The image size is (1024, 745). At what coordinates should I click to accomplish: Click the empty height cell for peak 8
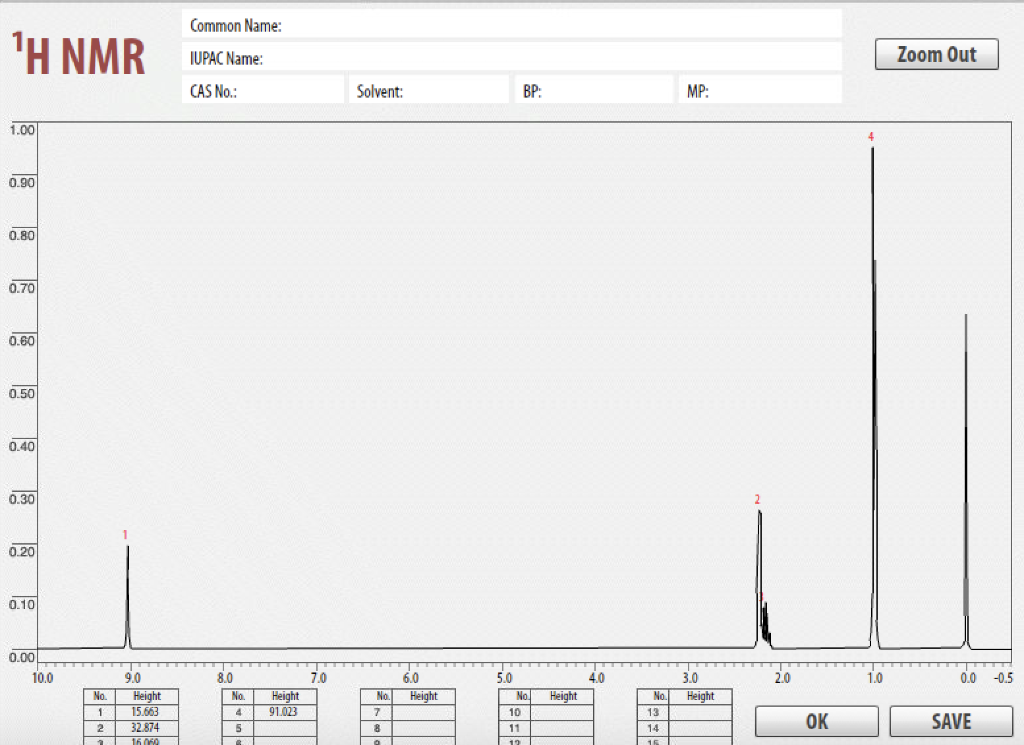(x=423, y=727)
